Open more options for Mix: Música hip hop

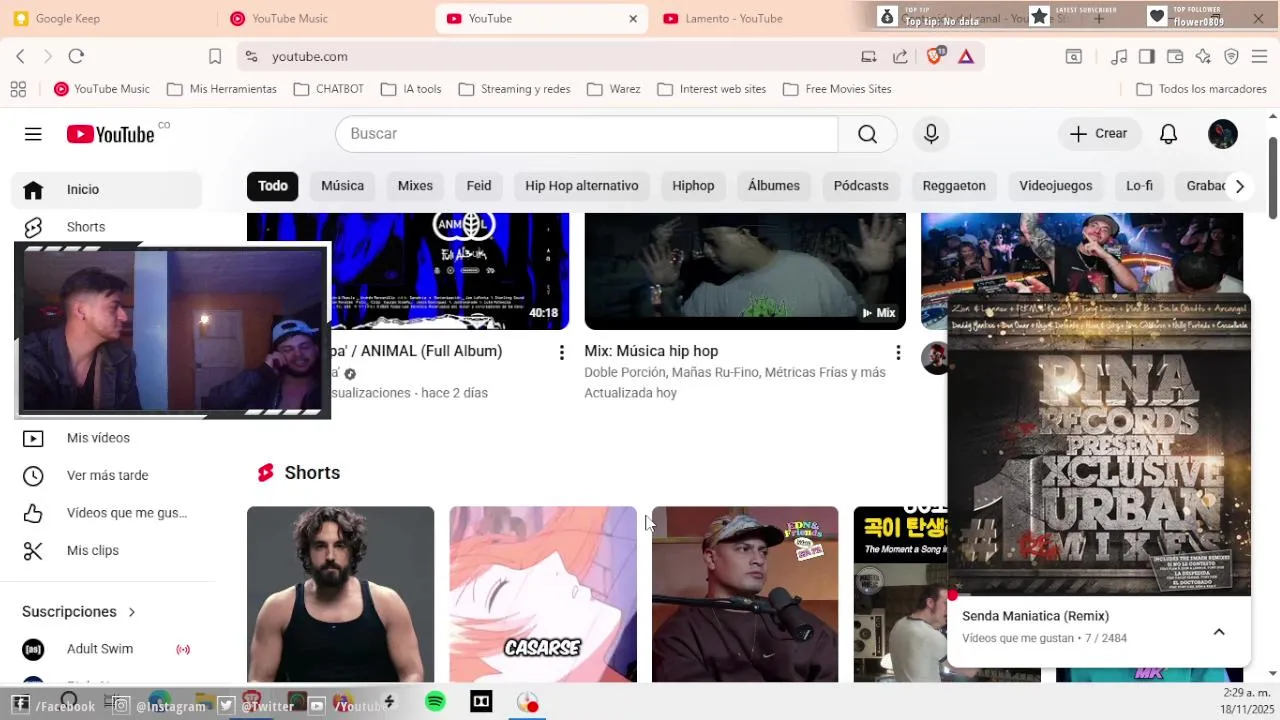[x=898, y=352]
